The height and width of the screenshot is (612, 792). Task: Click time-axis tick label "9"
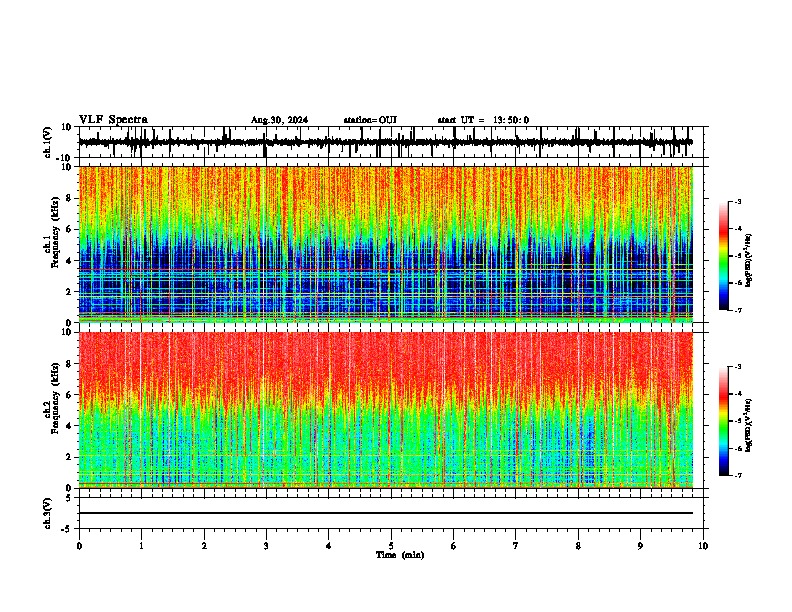click(x=640, y=546)
